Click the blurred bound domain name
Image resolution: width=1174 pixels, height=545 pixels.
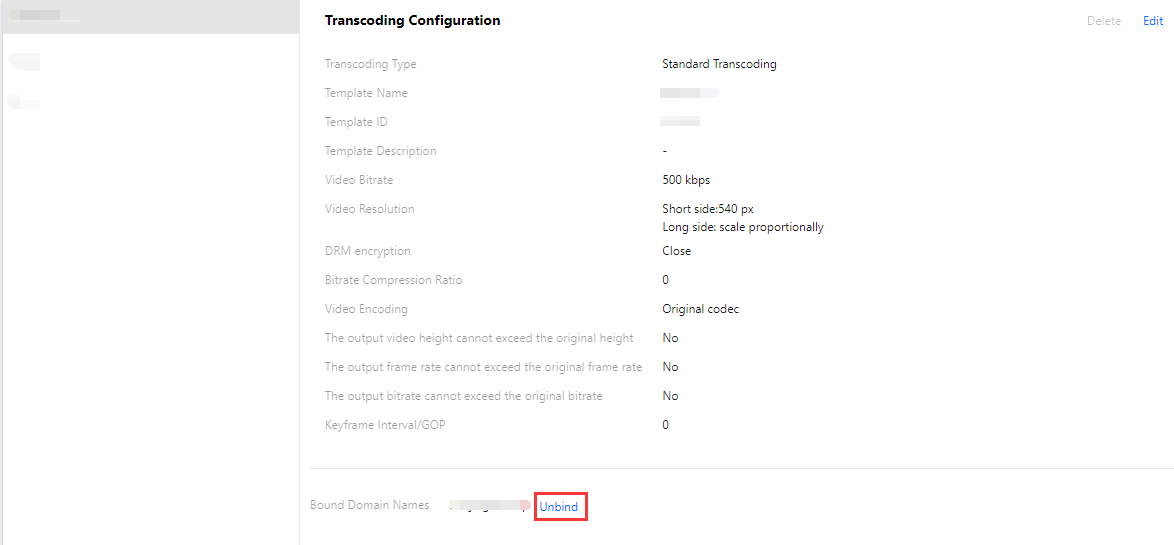coord(489,506)
